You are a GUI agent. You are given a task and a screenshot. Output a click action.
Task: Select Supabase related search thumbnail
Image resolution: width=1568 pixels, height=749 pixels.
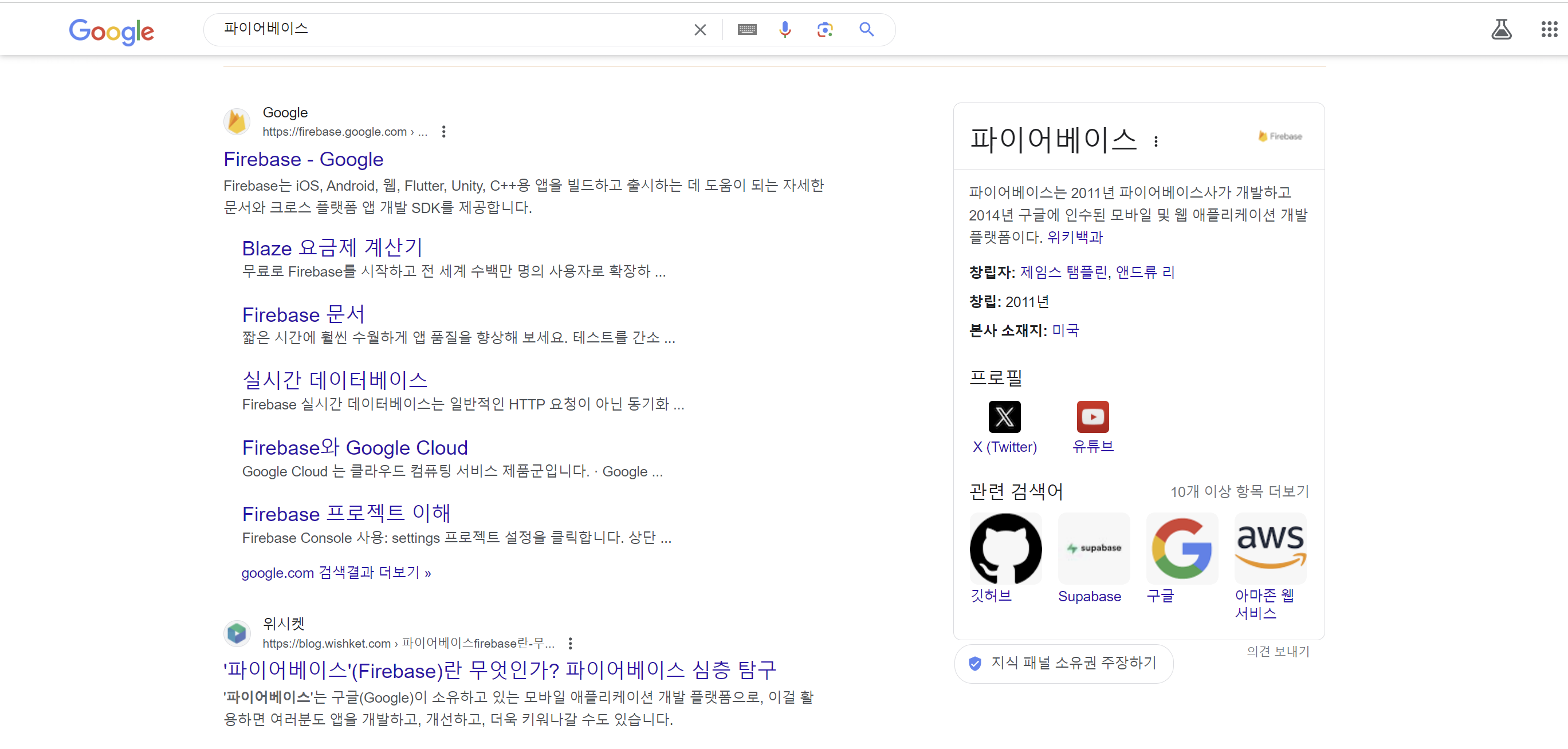click(1093, 548)
